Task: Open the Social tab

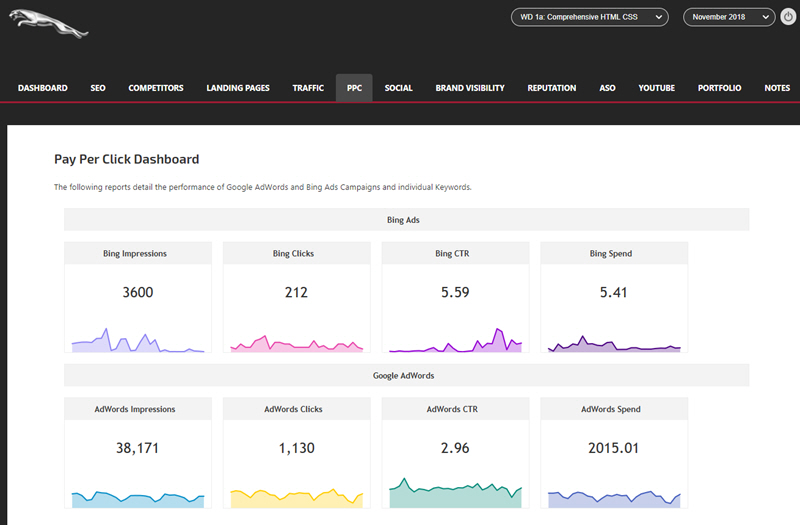Action: (398, 88)
